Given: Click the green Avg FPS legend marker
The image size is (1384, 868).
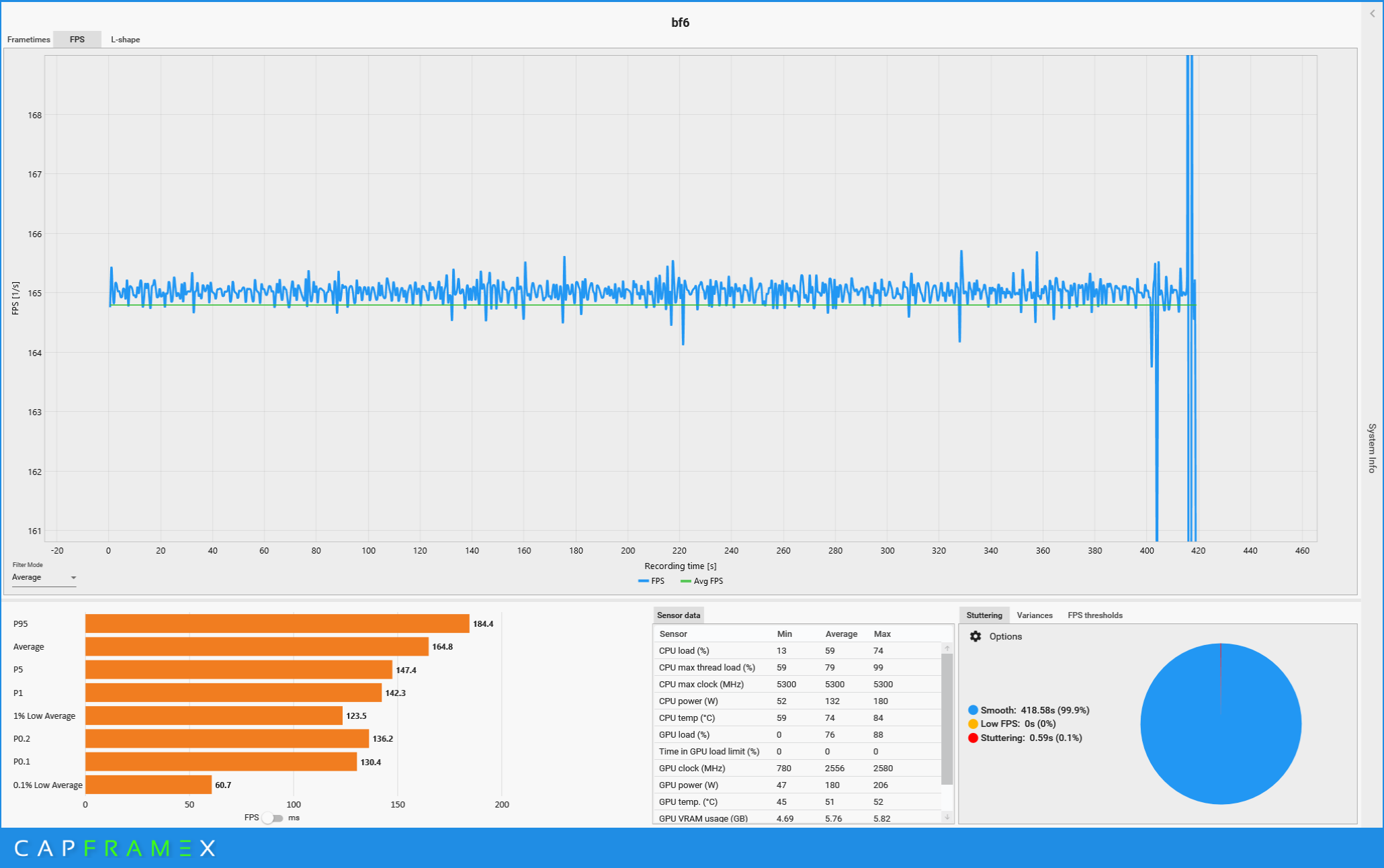Looking at the screenshot, I should coord(685,581).
